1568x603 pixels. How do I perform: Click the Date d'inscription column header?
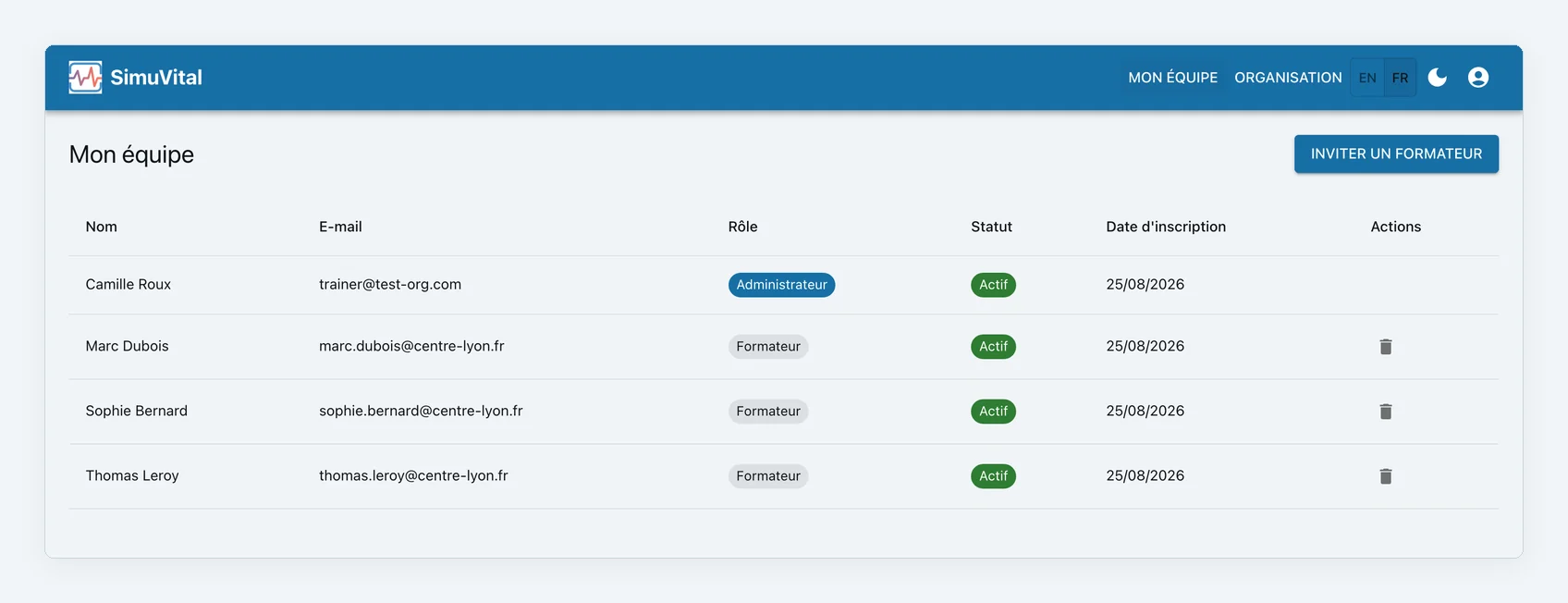1166,227
